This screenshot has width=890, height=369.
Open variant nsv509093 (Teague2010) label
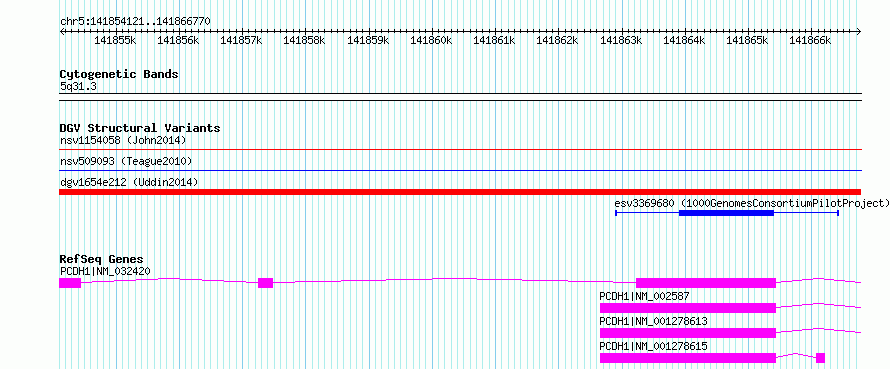click(x=126, y=162)
